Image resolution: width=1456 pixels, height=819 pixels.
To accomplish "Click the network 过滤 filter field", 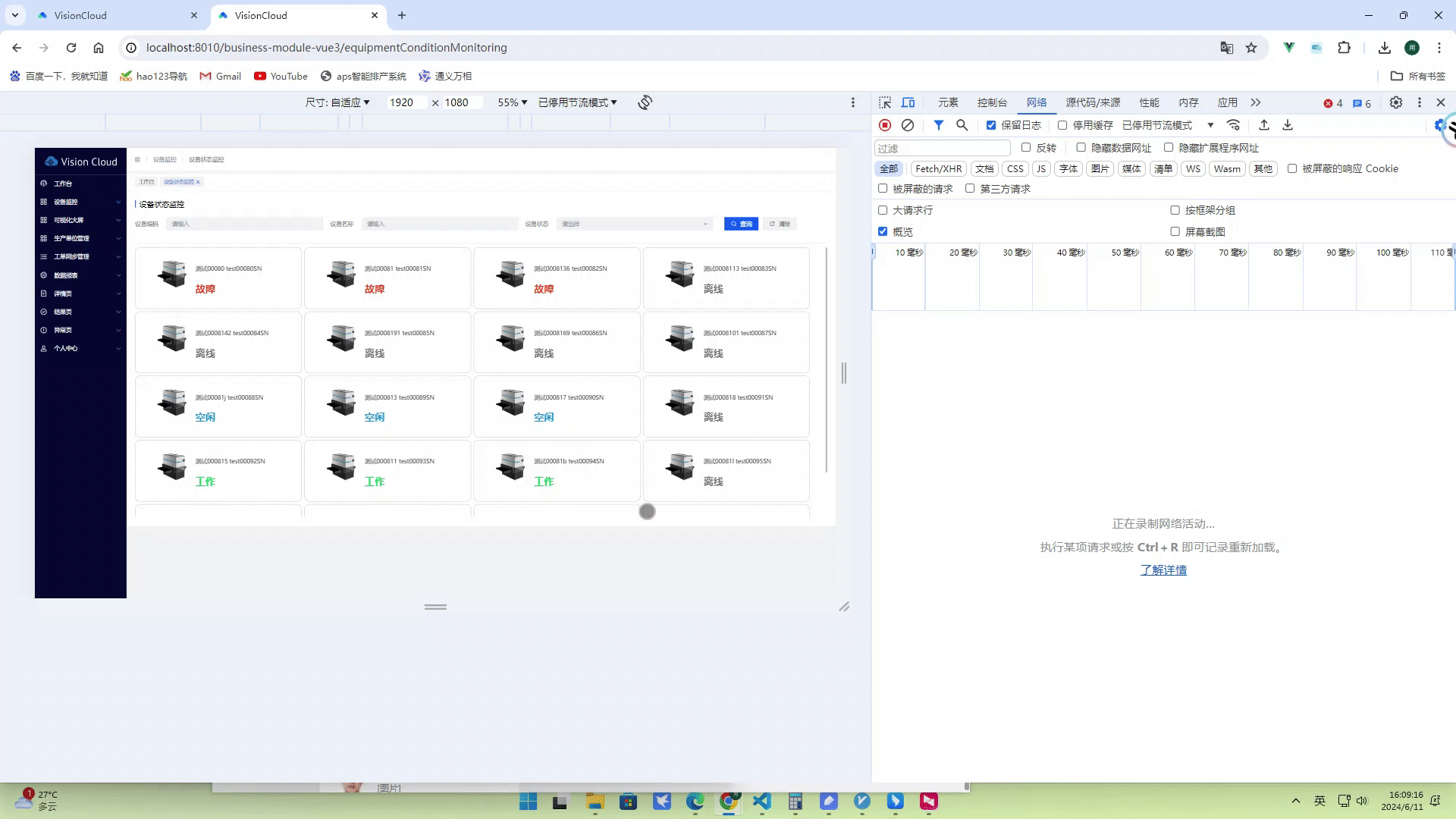I will [943, 148].
